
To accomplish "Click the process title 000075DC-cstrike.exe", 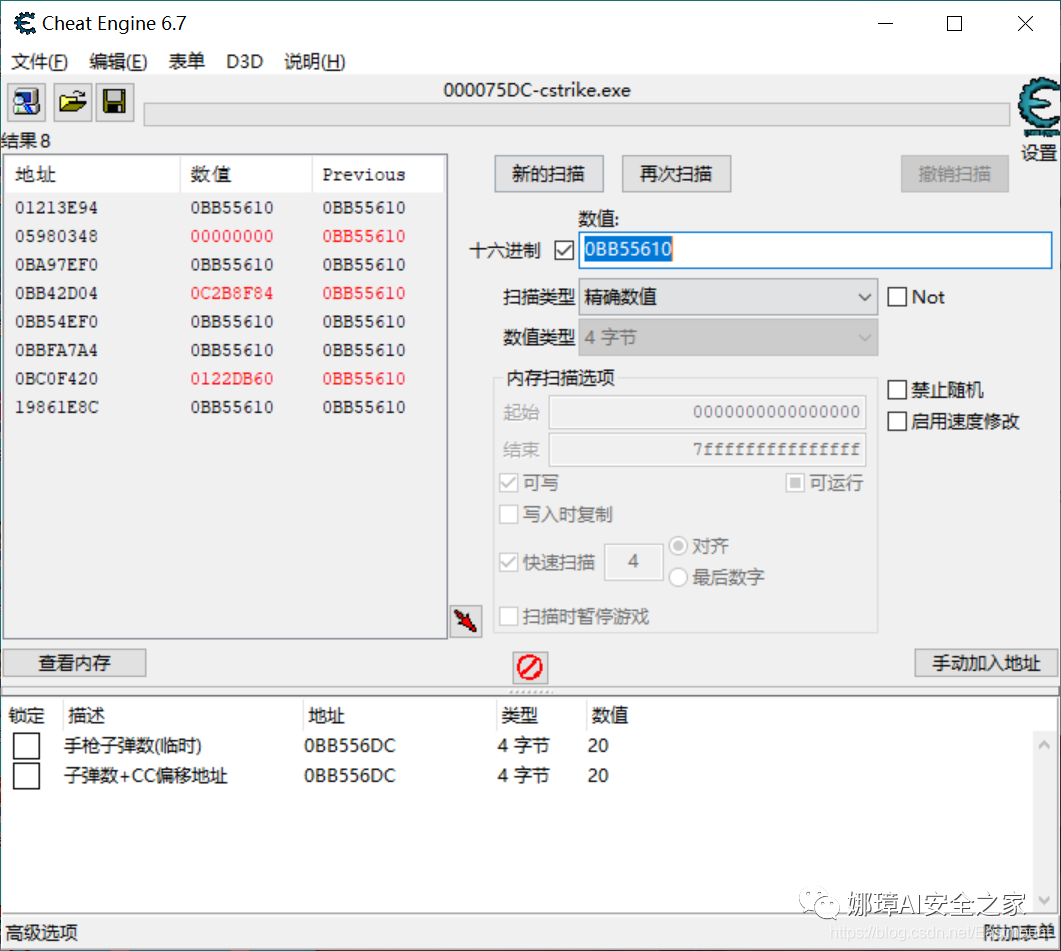I will [537, 90].
